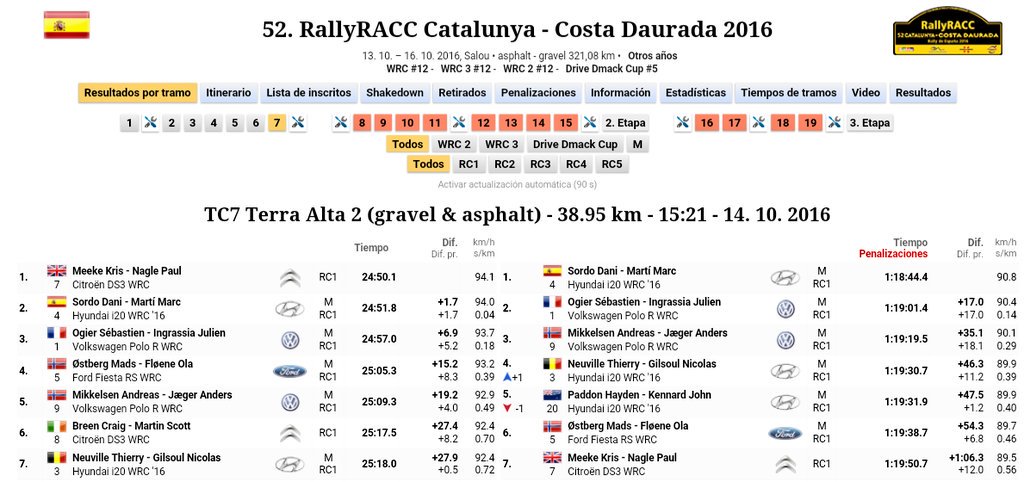The height and width of the screenshot is (482, 1024).
Task: Open the Resultados por tramo tab
Action: 137,93
